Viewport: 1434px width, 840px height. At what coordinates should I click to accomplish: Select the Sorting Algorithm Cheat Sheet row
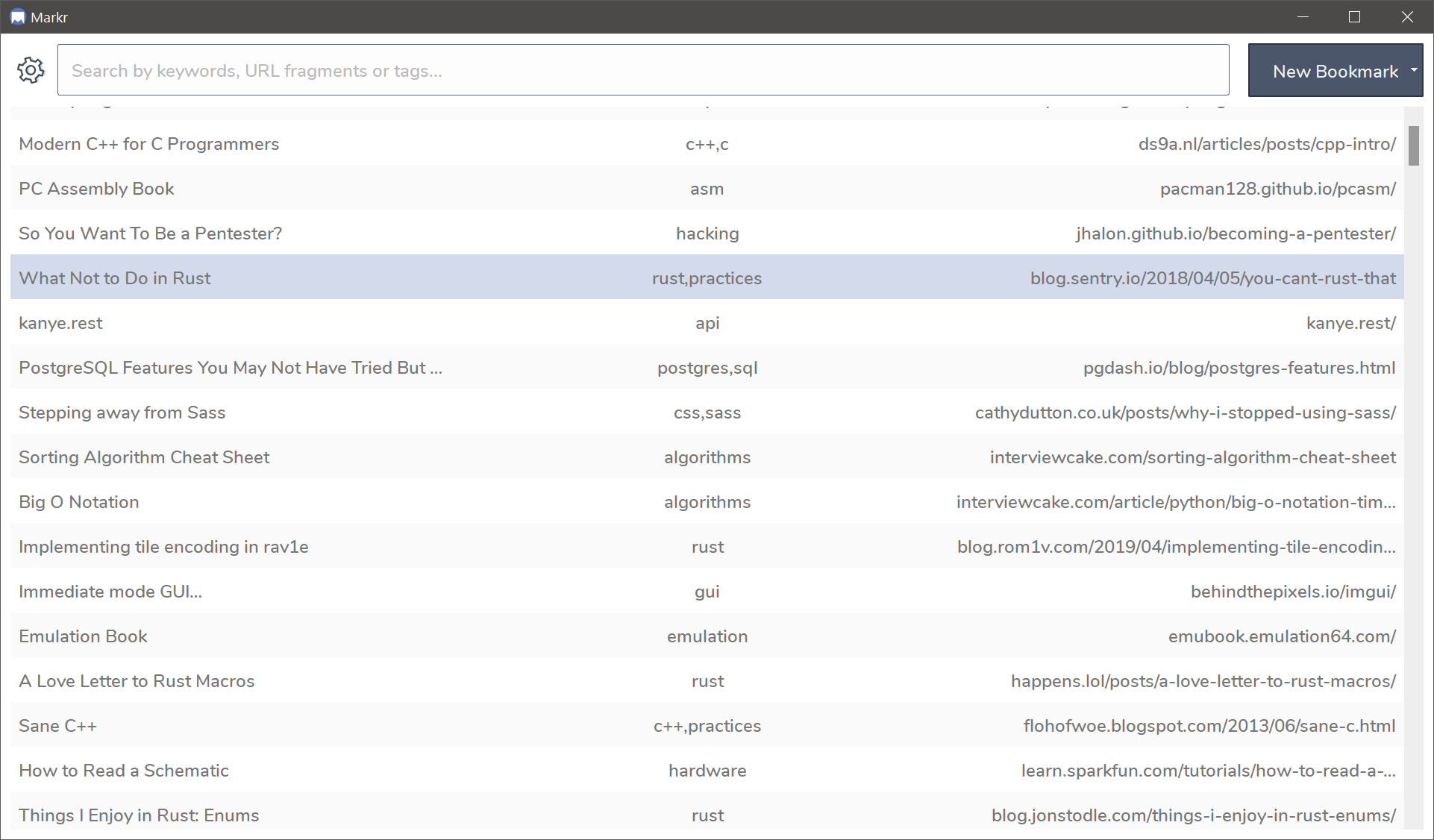click(144, 457)
